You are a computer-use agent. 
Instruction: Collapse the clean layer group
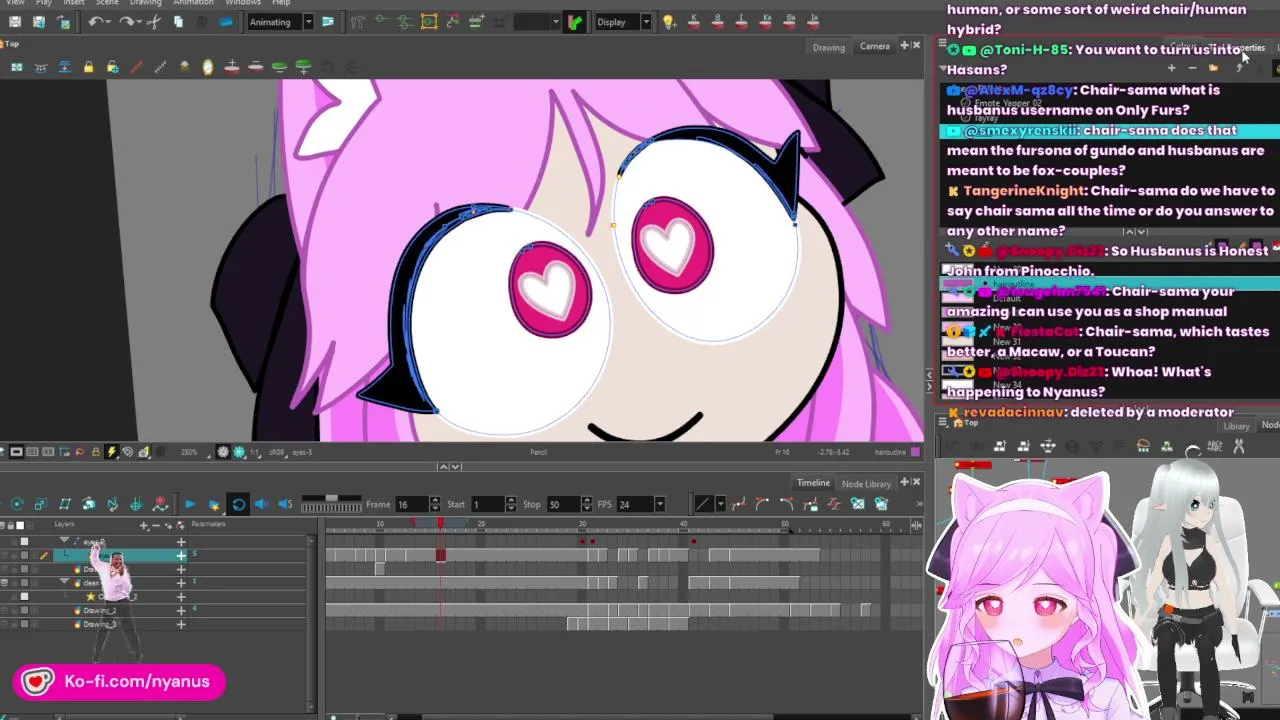(x=64, y=581)
